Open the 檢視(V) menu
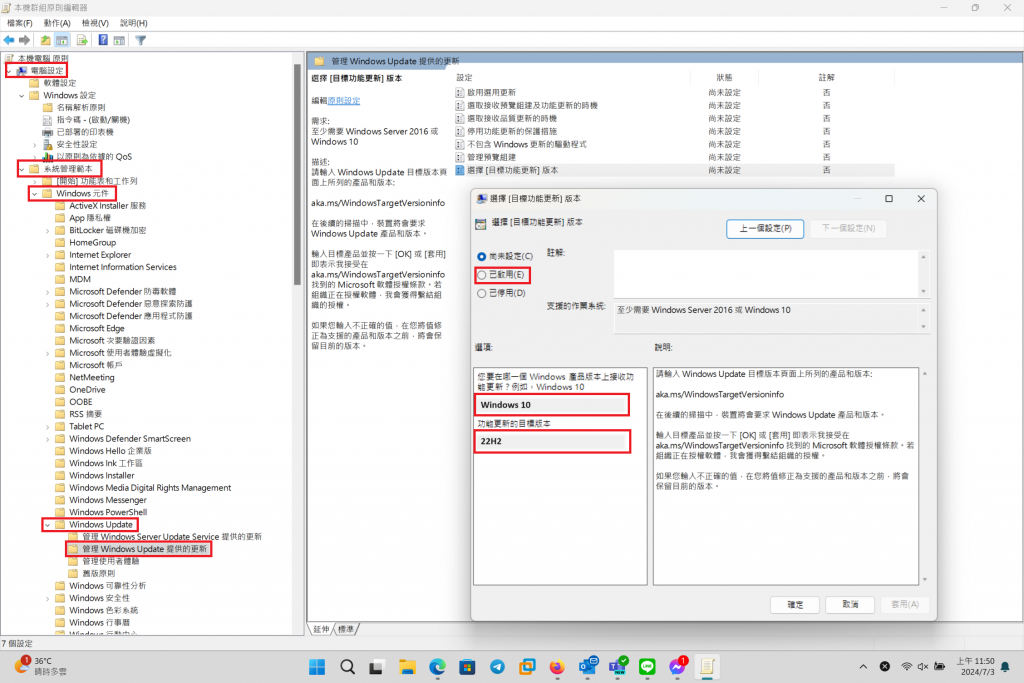Screen dimensions: 1024x683 point(95,23)
